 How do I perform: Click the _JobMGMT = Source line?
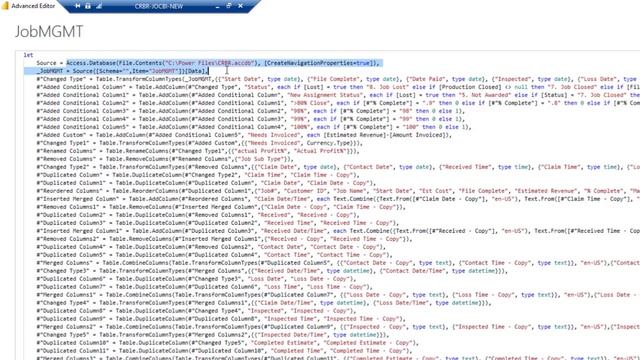click(123, 71)
